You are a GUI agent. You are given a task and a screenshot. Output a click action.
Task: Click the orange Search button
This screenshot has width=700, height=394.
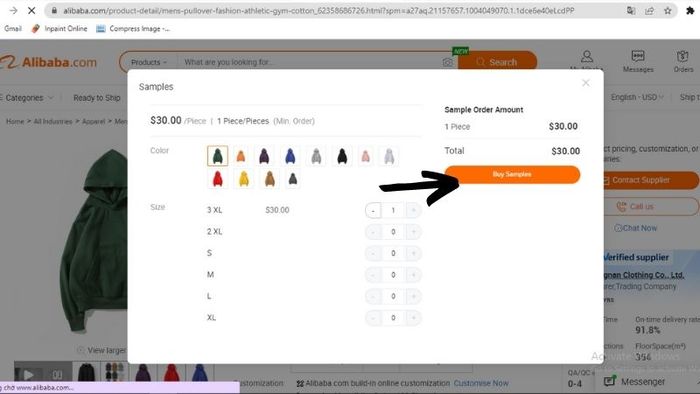tap(497, 62)
